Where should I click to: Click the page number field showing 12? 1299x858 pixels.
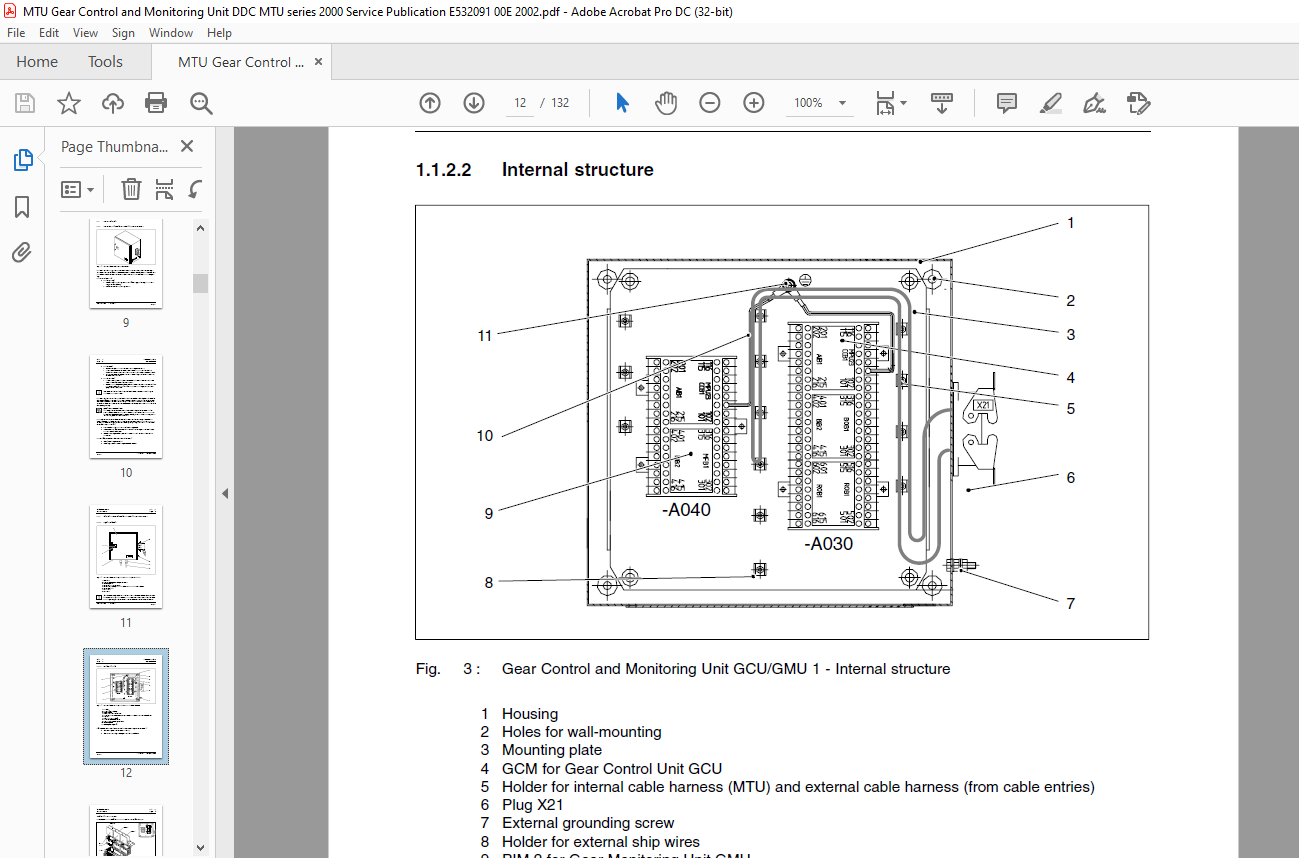(x=520, y=103)
